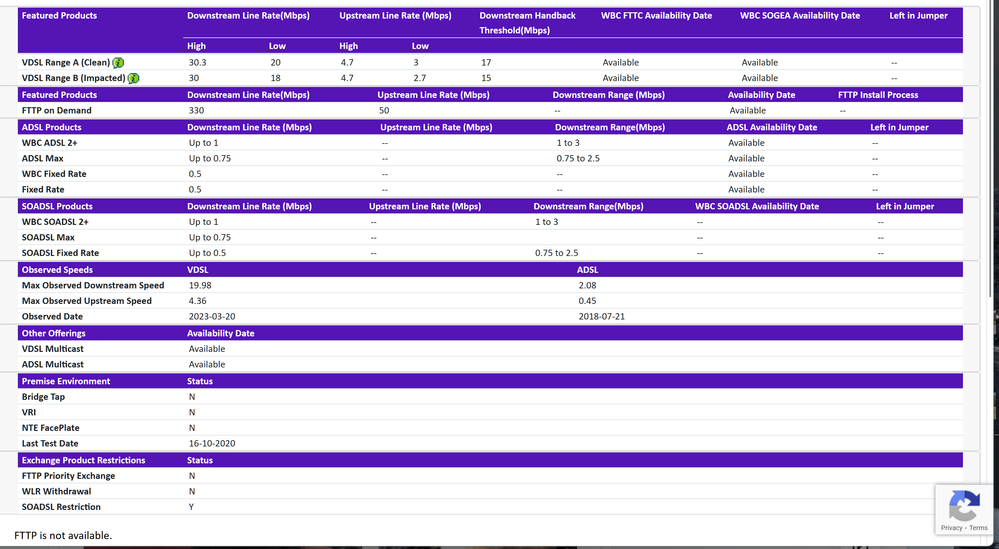Select the 'Max Observed Upstream Speed' label
Screen dimensions: 999x549
coord(87,301)
